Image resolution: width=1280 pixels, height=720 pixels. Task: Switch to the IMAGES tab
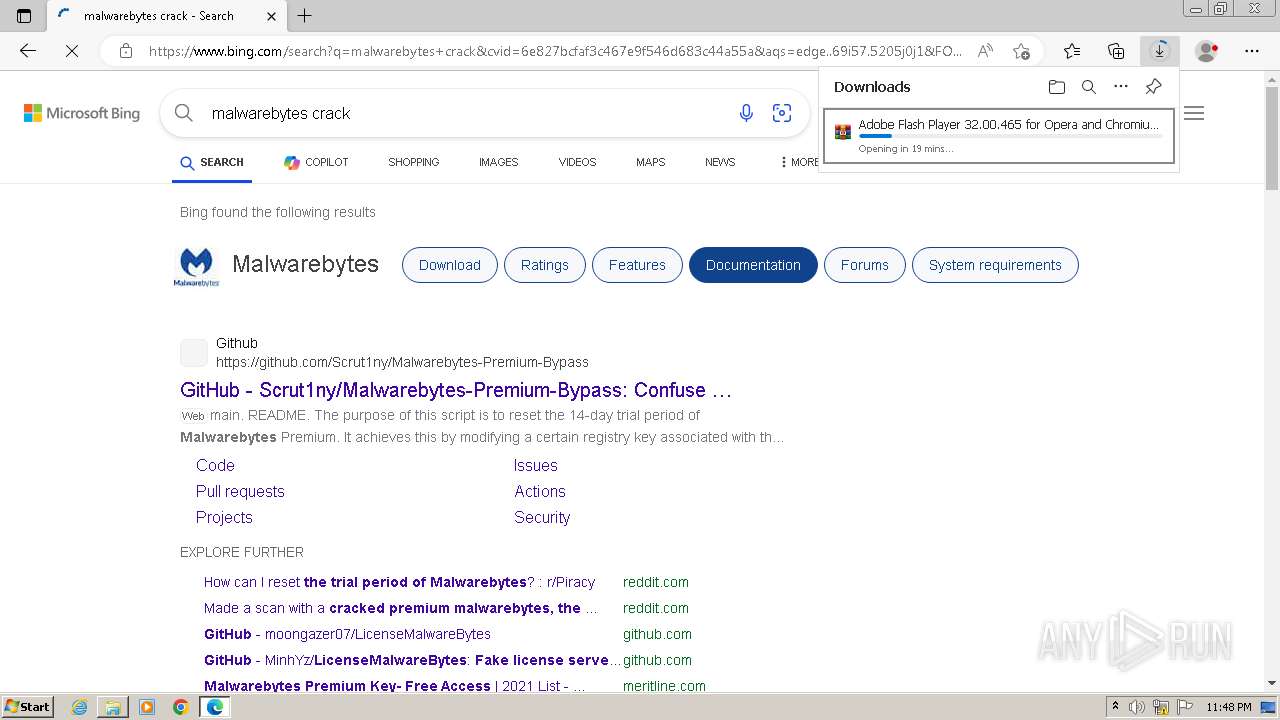coord(498,162)
